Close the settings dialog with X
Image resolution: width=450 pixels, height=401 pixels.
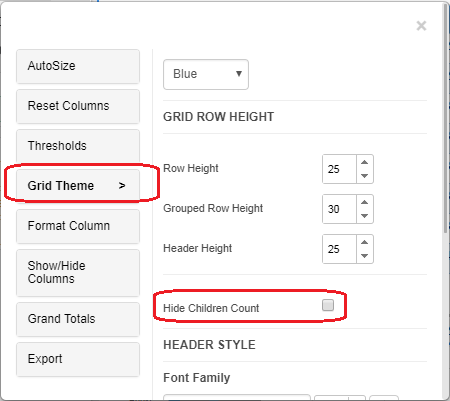point(421,26)
